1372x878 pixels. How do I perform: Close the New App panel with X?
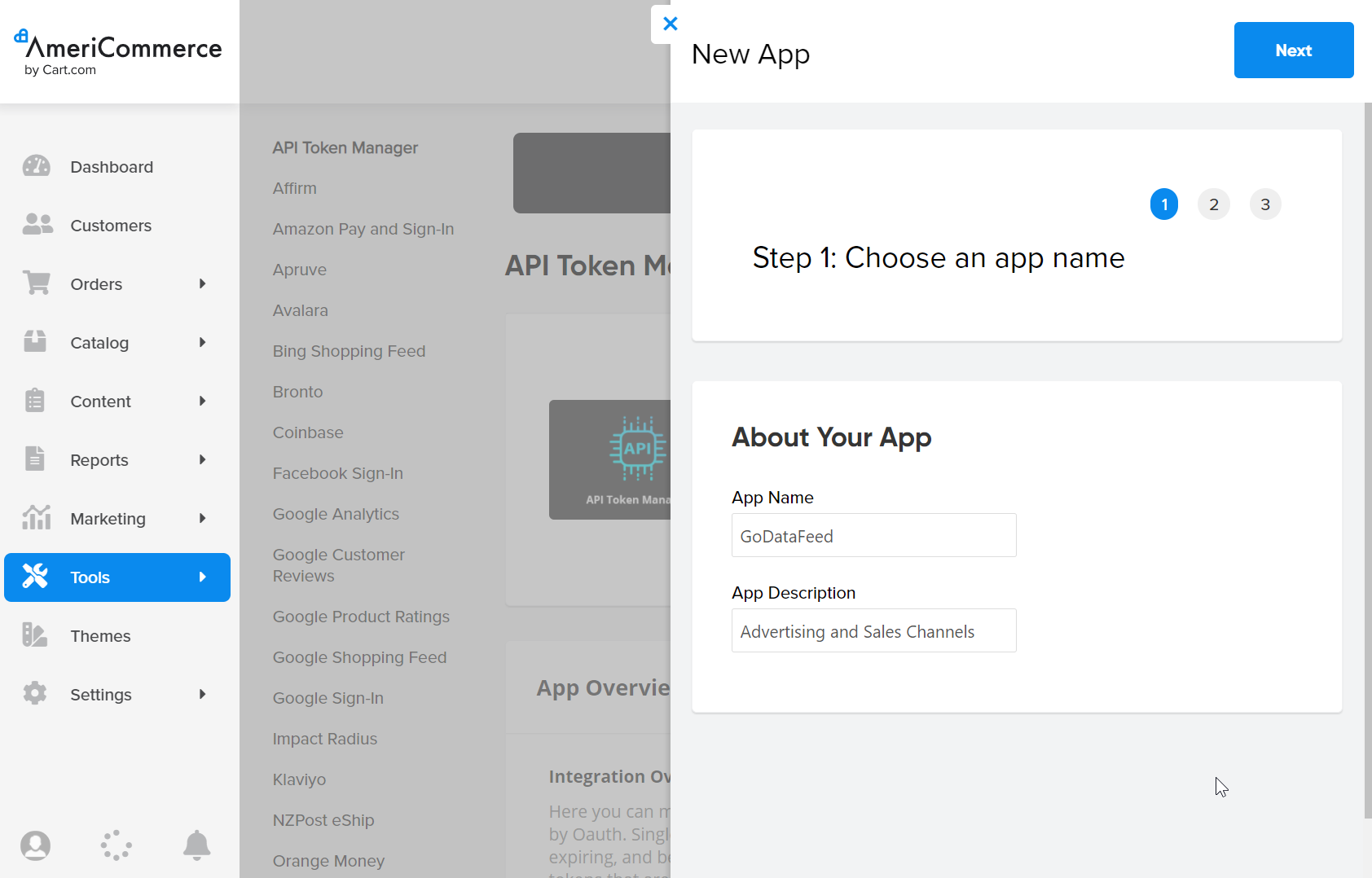point(670,24)
